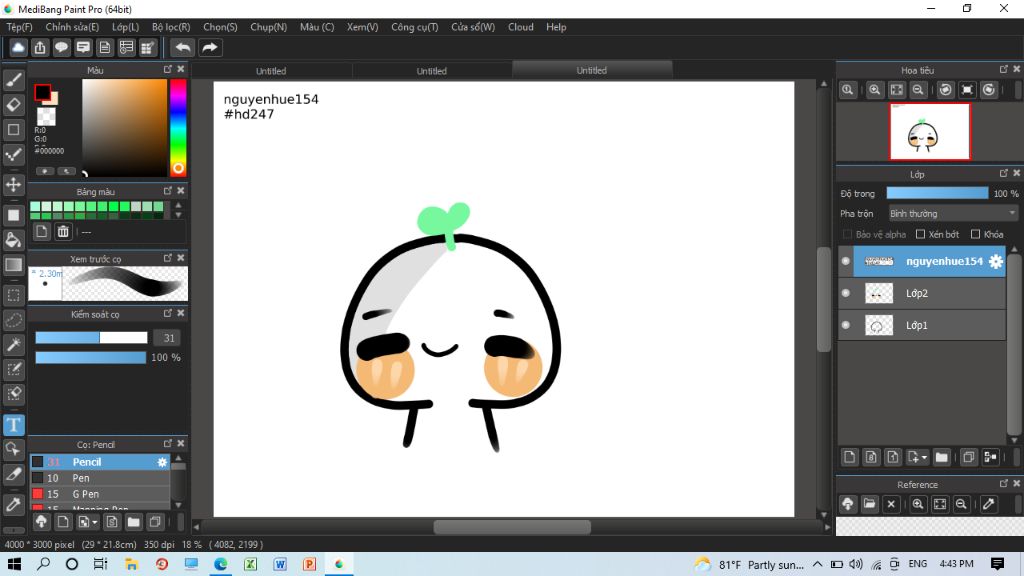Image resolution: width=1024 pixels, height=576 pixels.
Task: Open Excel from taskbar
Action: tap(250, 564)
